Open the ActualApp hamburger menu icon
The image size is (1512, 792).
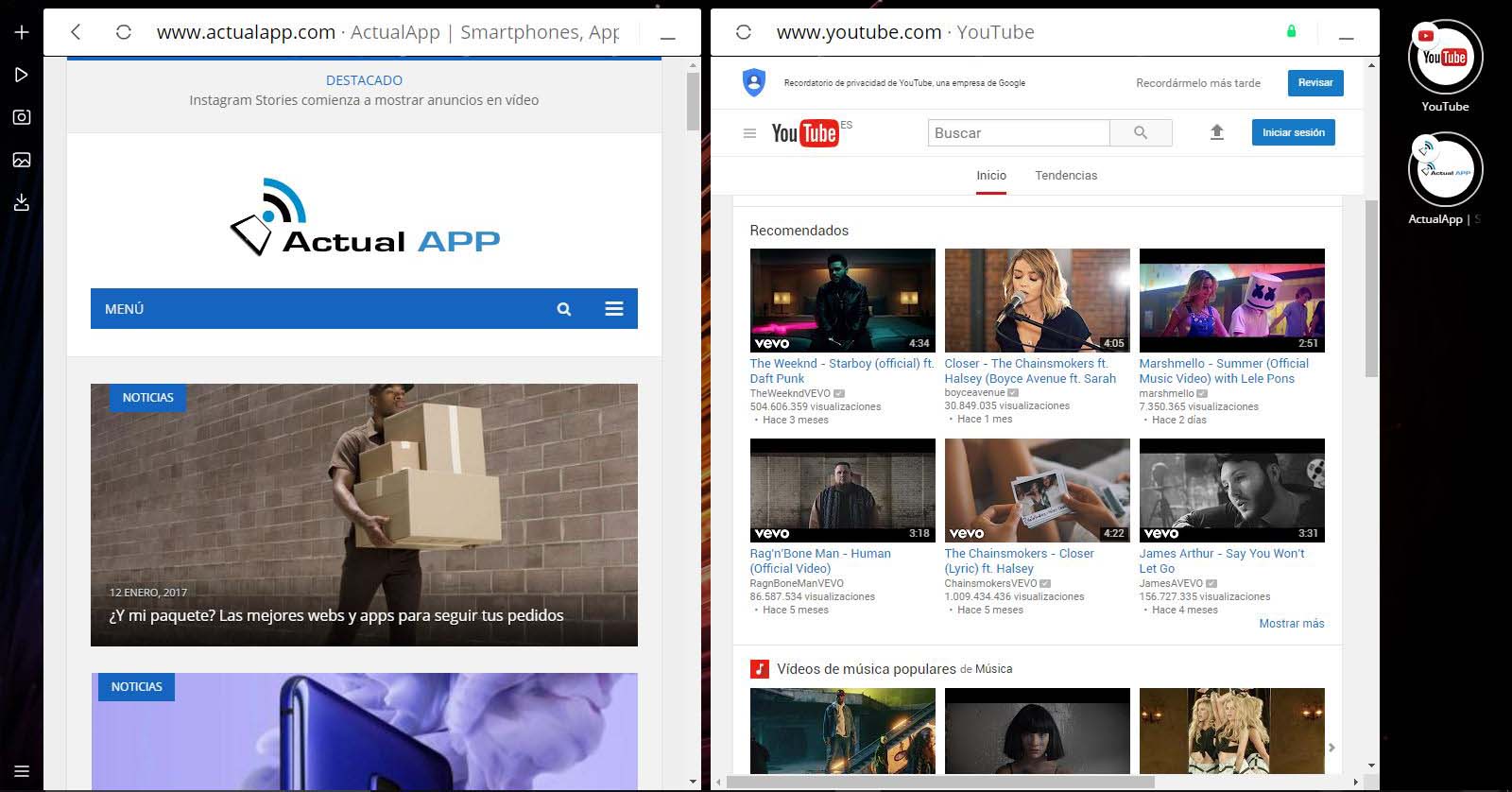click(x=614, y=309)
